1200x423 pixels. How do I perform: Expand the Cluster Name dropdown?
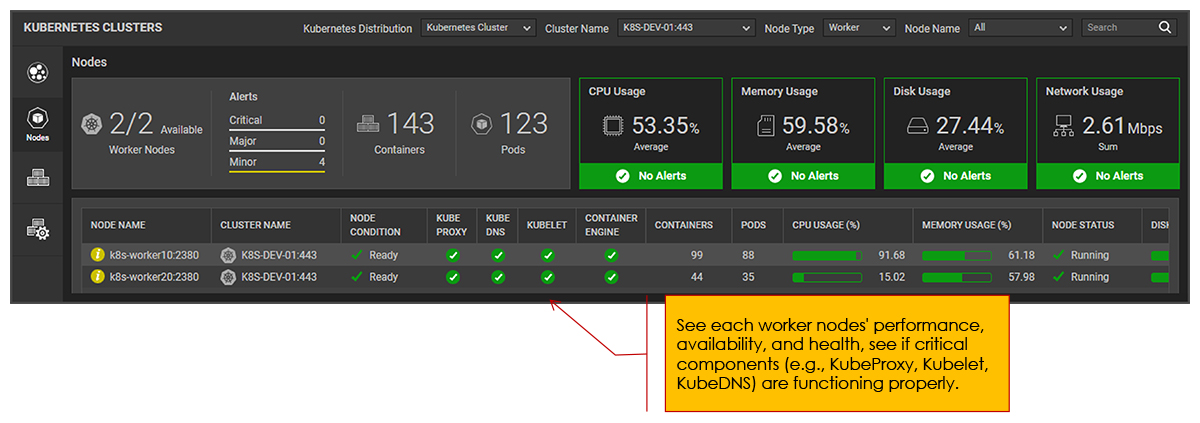coord(684,28)
